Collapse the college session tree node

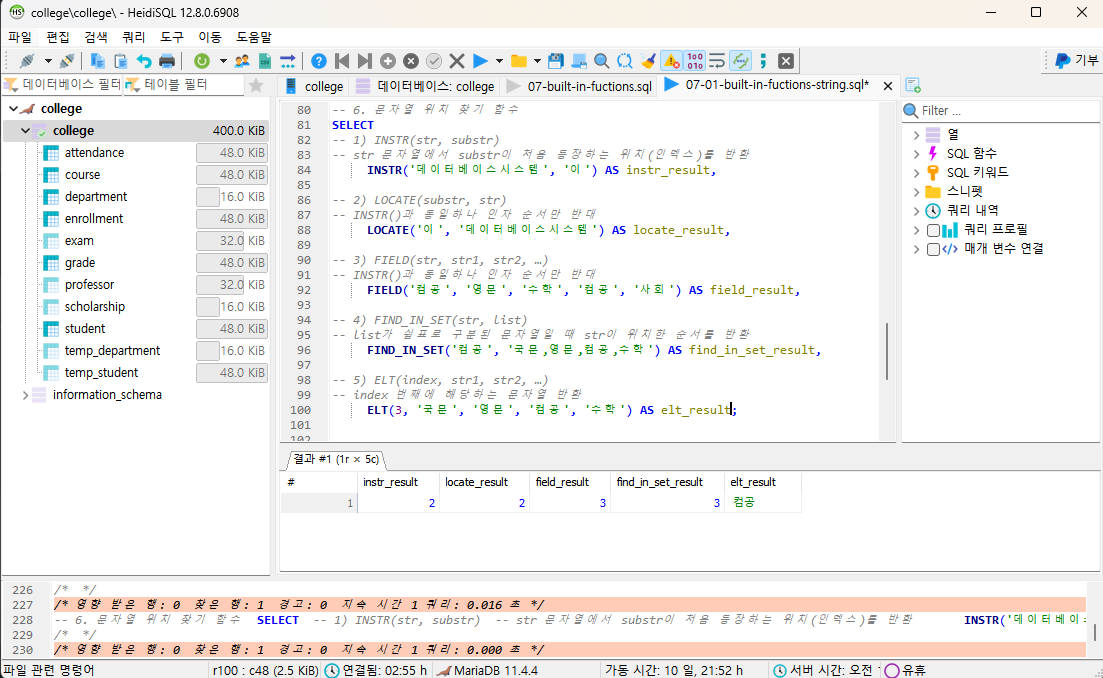click(x=13, y=109)
